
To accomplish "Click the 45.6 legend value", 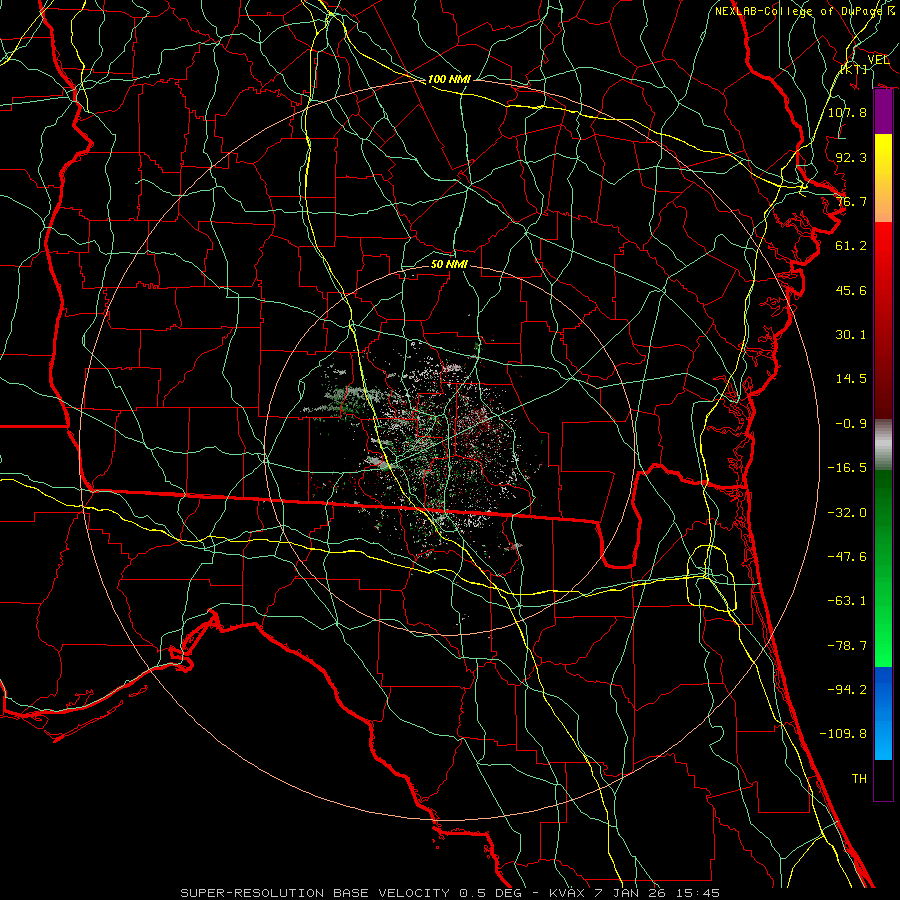I will pos(851,290).
